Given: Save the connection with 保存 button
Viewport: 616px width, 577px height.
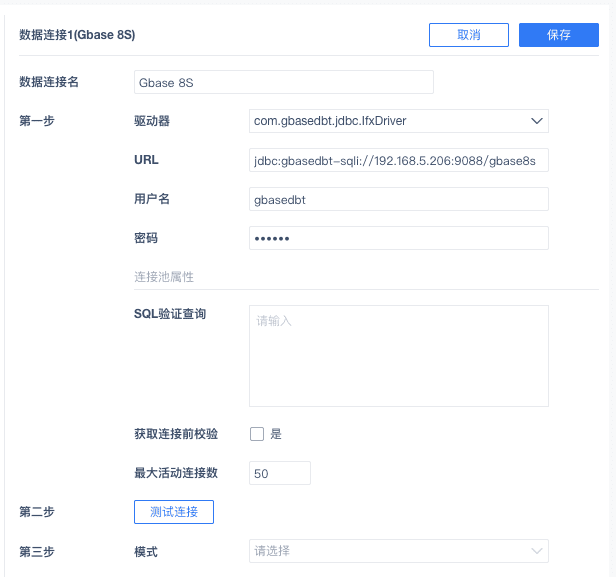Looking at the screenshot, I should pos(559,35).
